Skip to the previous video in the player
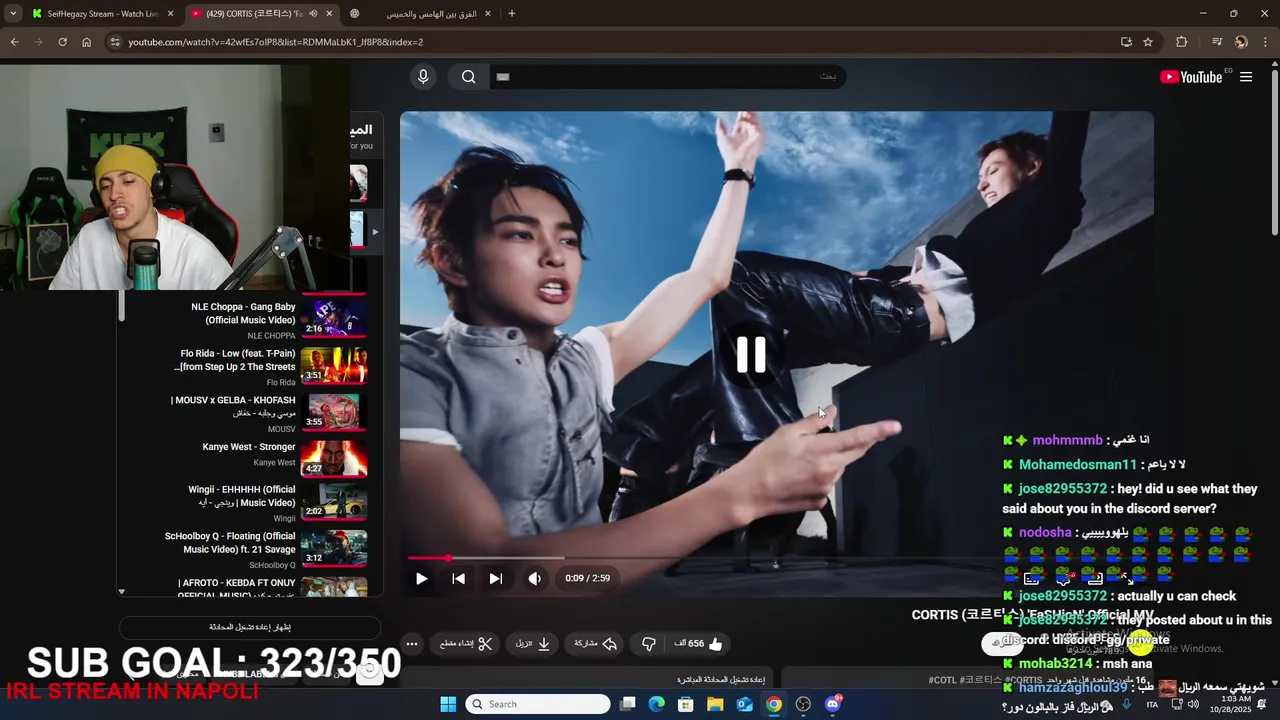 tap(458, 578)
